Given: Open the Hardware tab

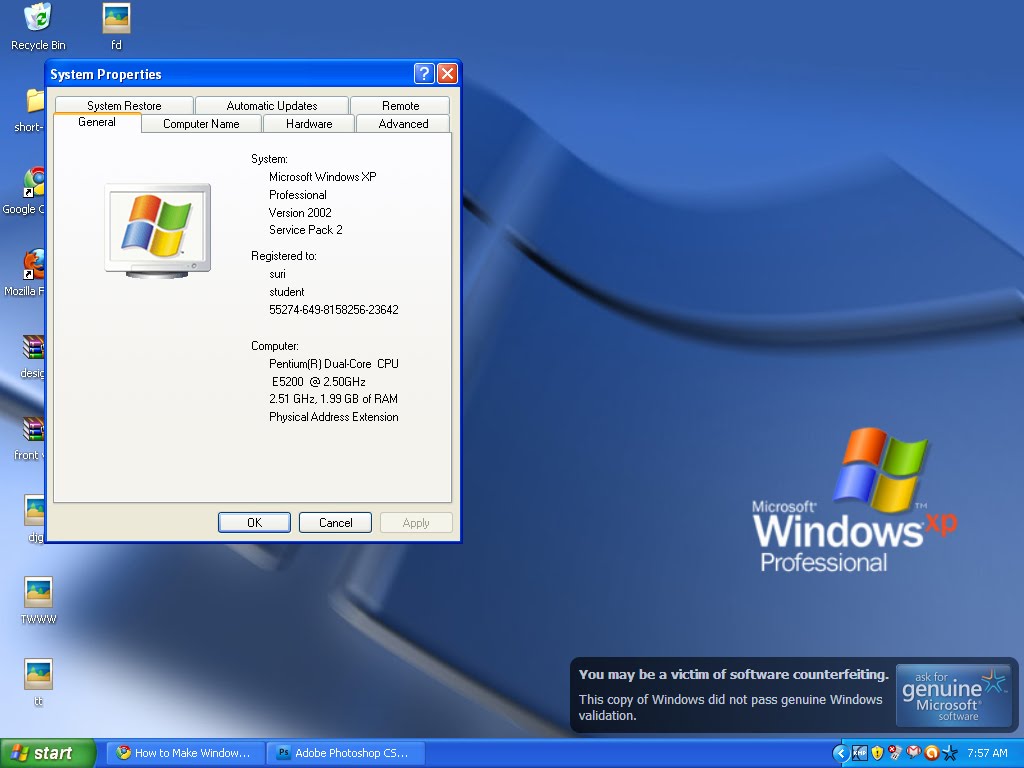Looking at the screenshot, I should tap(309, 123).
